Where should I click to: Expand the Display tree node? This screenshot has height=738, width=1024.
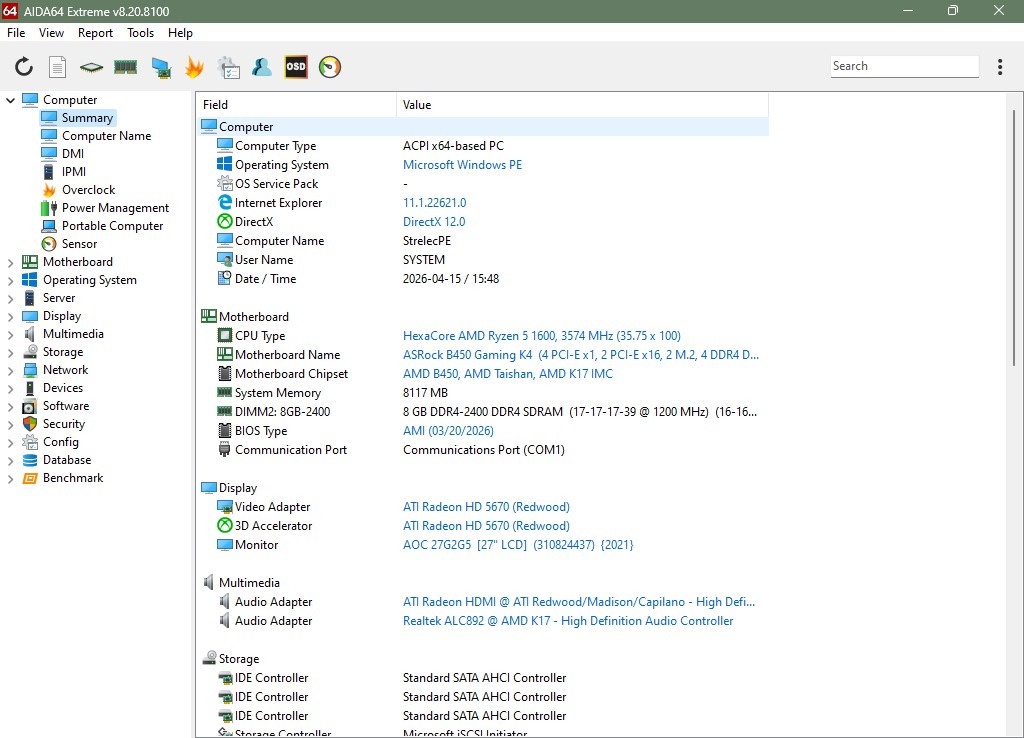[x=10, y=316]
